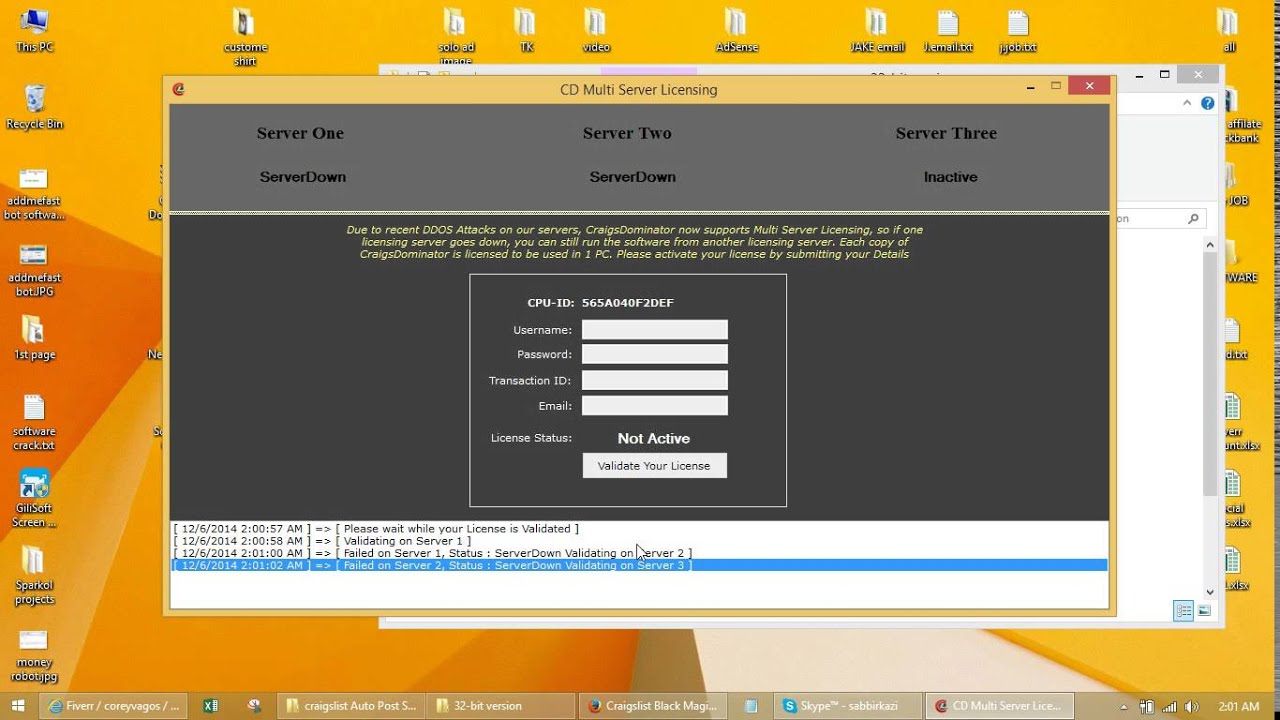Switch to Fiverr browser taskbar item
Viewport: 1280px width, 720px height.
pos(115,705)
